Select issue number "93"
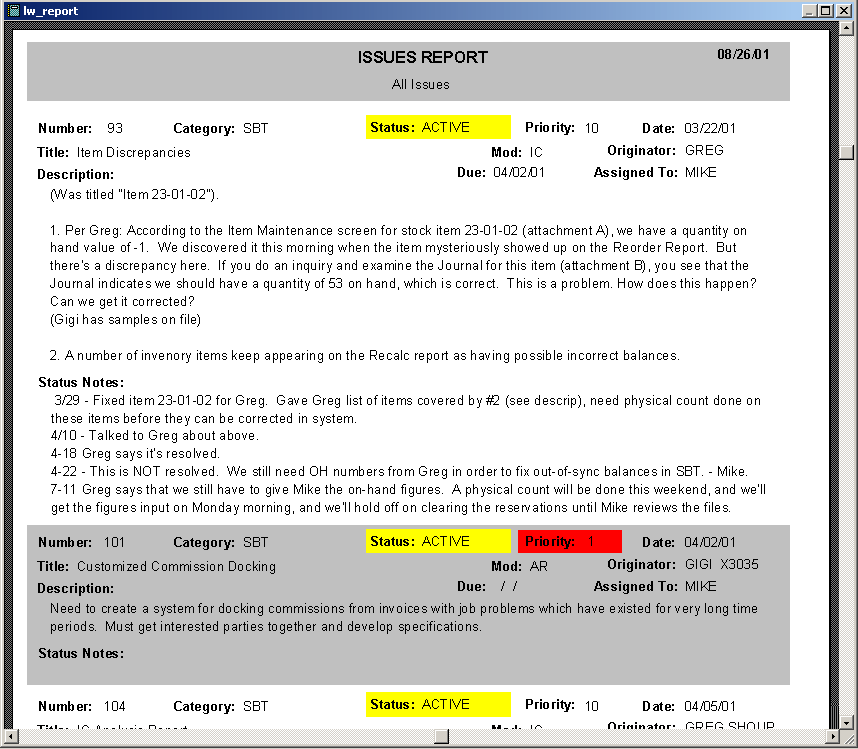 (115, 128)
